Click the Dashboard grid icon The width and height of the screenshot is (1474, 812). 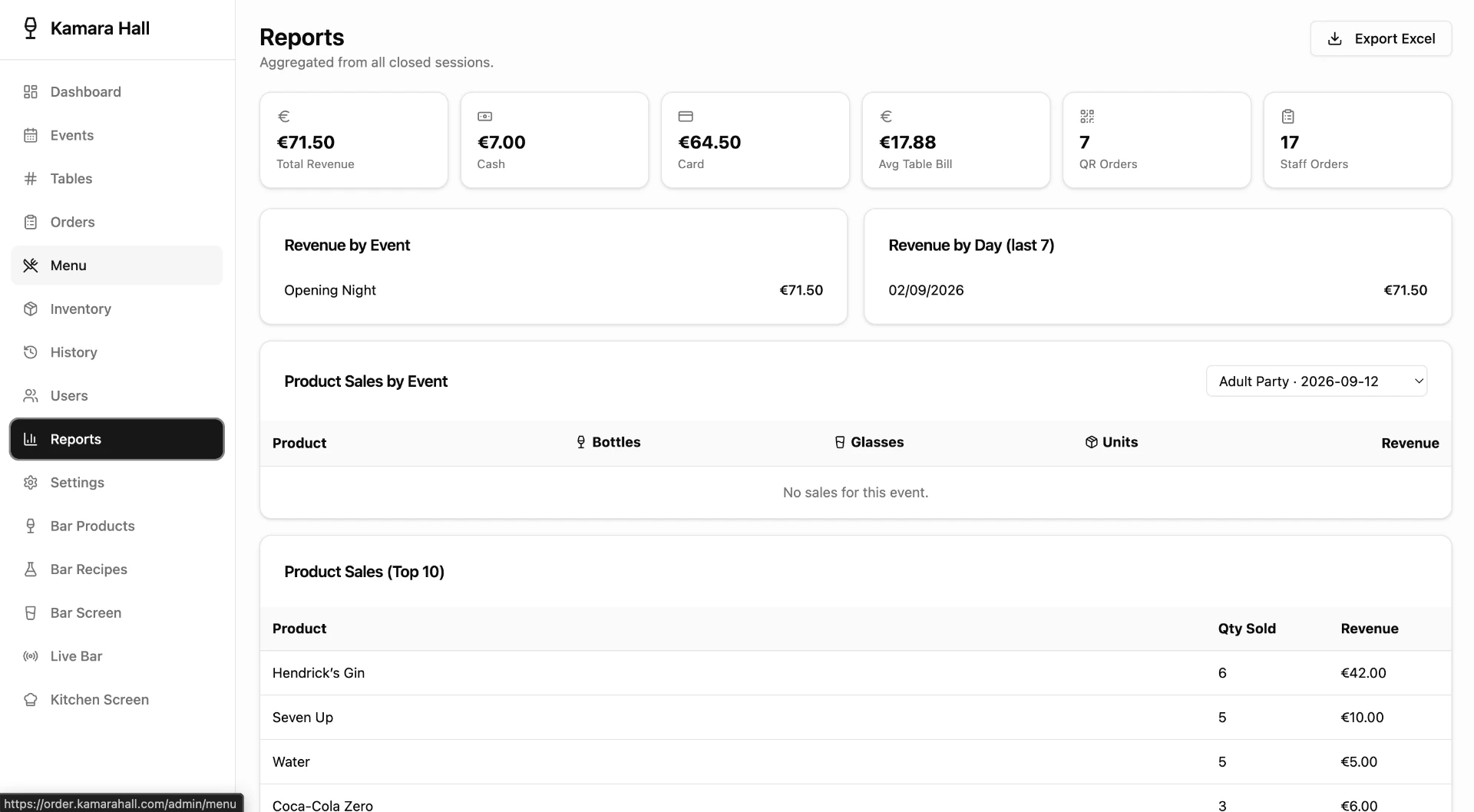tap(31, 92)
